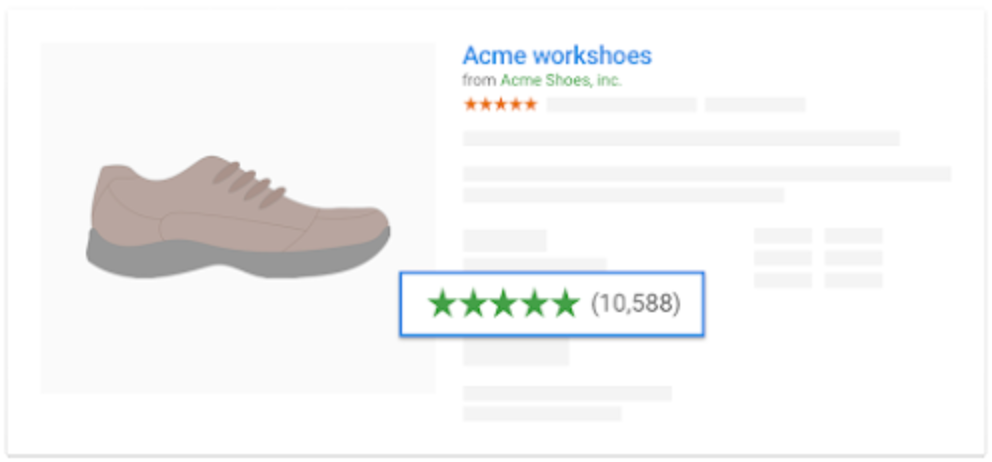Click gray placeholder block just below rating box
Viewport: 992px width, 462px height.
click(516, 352)
